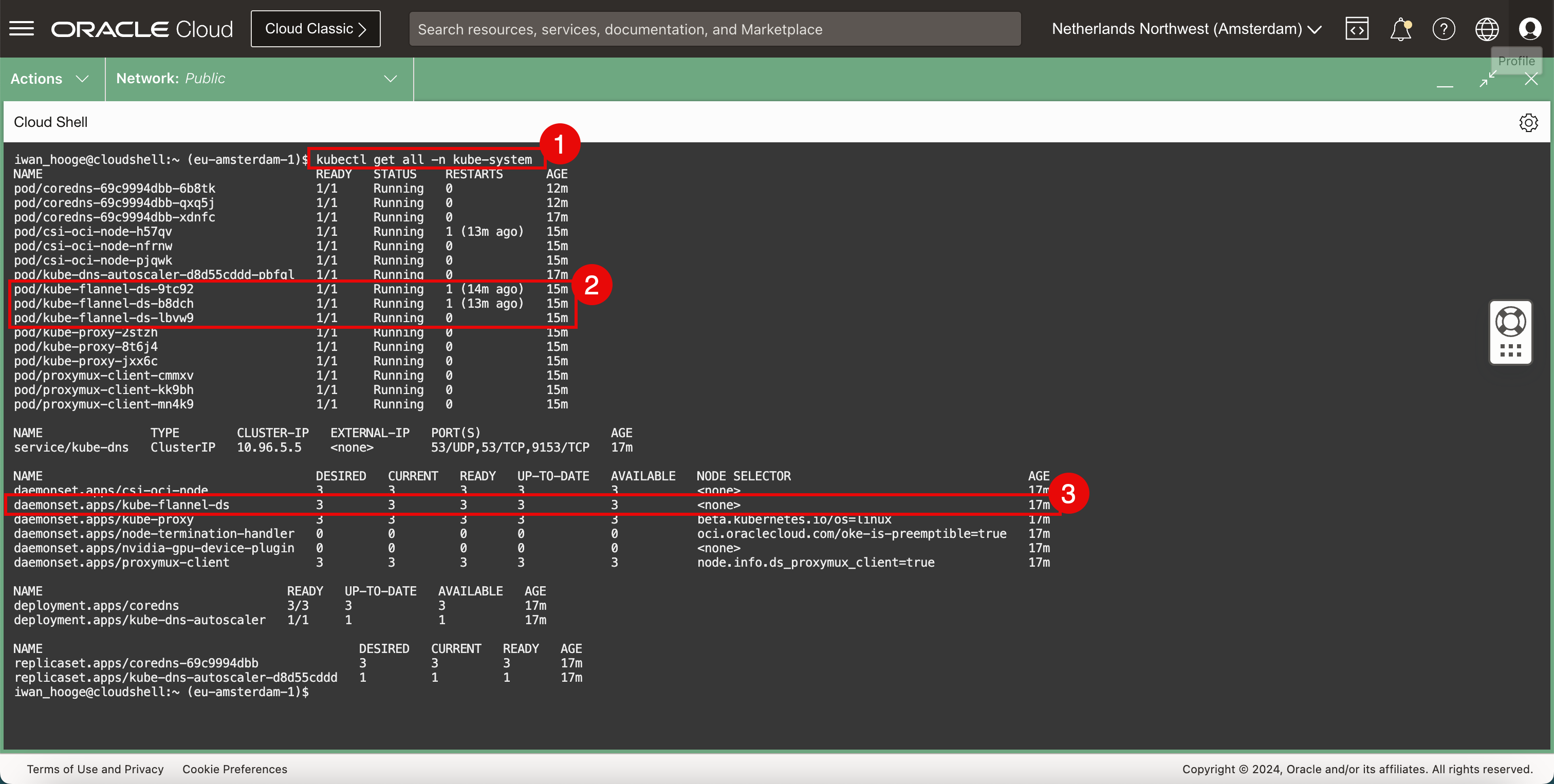Minimize the Cloud Shell panel
The width and height of the screenshot is (1554, 784).
[1445, 86]
